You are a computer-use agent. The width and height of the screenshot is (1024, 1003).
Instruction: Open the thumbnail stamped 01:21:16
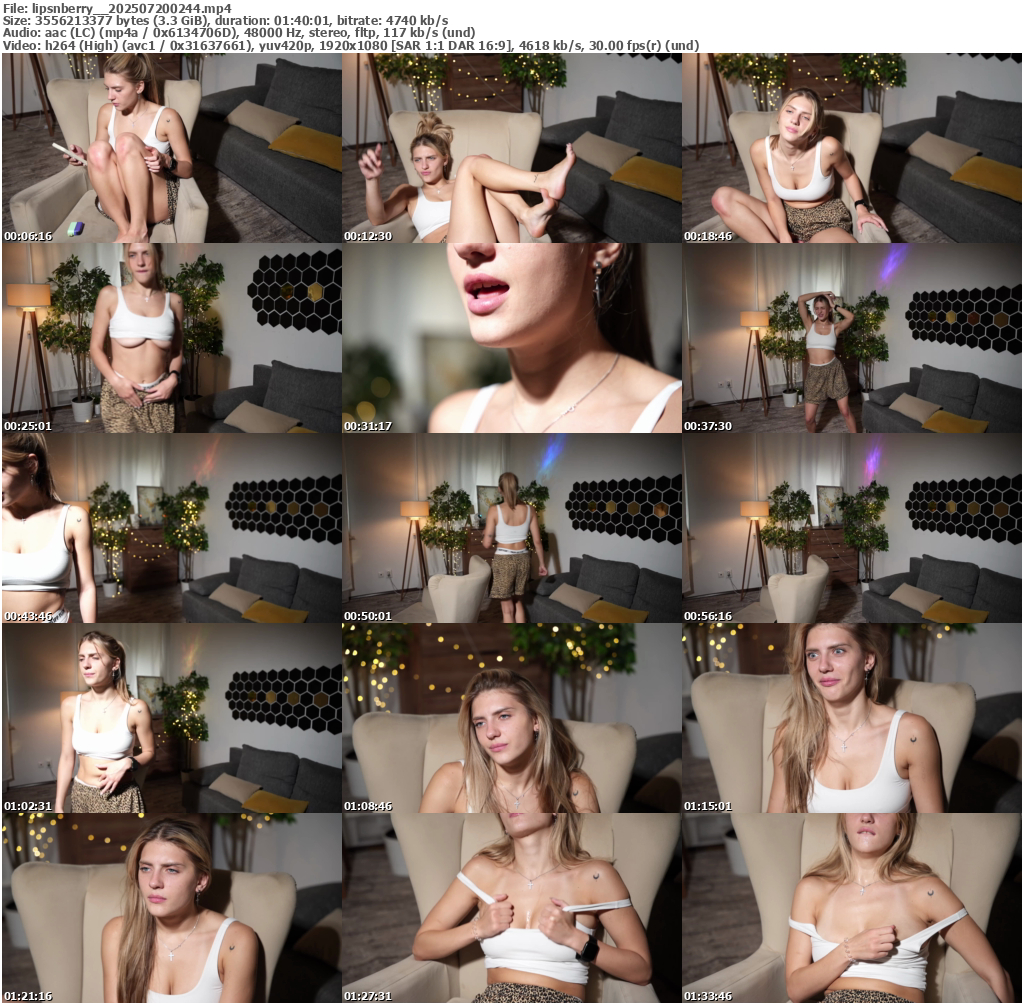coord(172,908)
